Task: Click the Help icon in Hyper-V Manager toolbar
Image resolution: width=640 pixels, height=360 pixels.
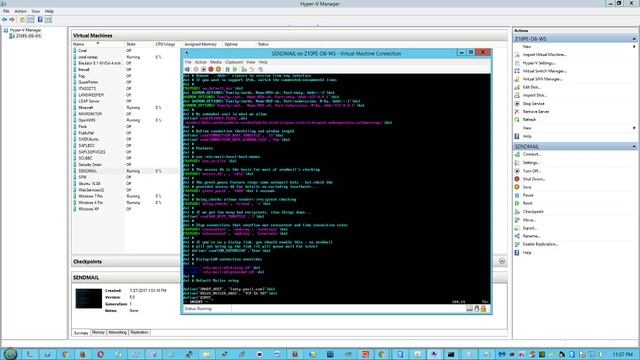Action: coord(40,20)
